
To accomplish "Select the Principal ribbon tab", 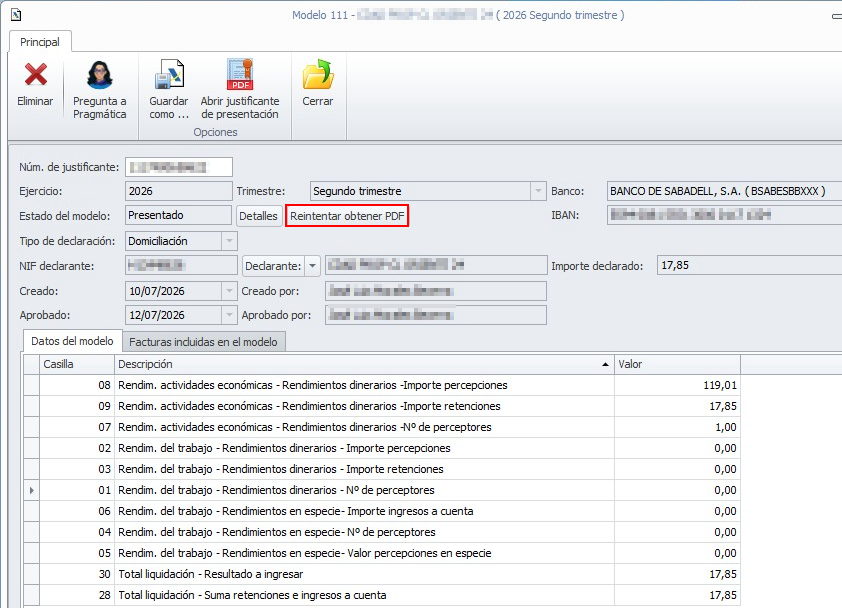I will [x=40, y=42].
